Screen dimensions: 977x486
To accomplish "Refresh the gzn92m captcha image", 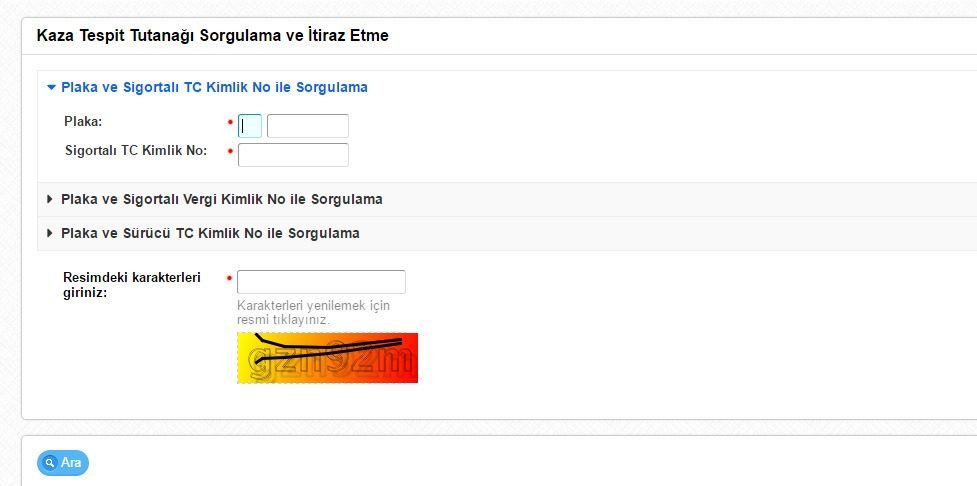I will pyautogui.click(x=328, y=358).
